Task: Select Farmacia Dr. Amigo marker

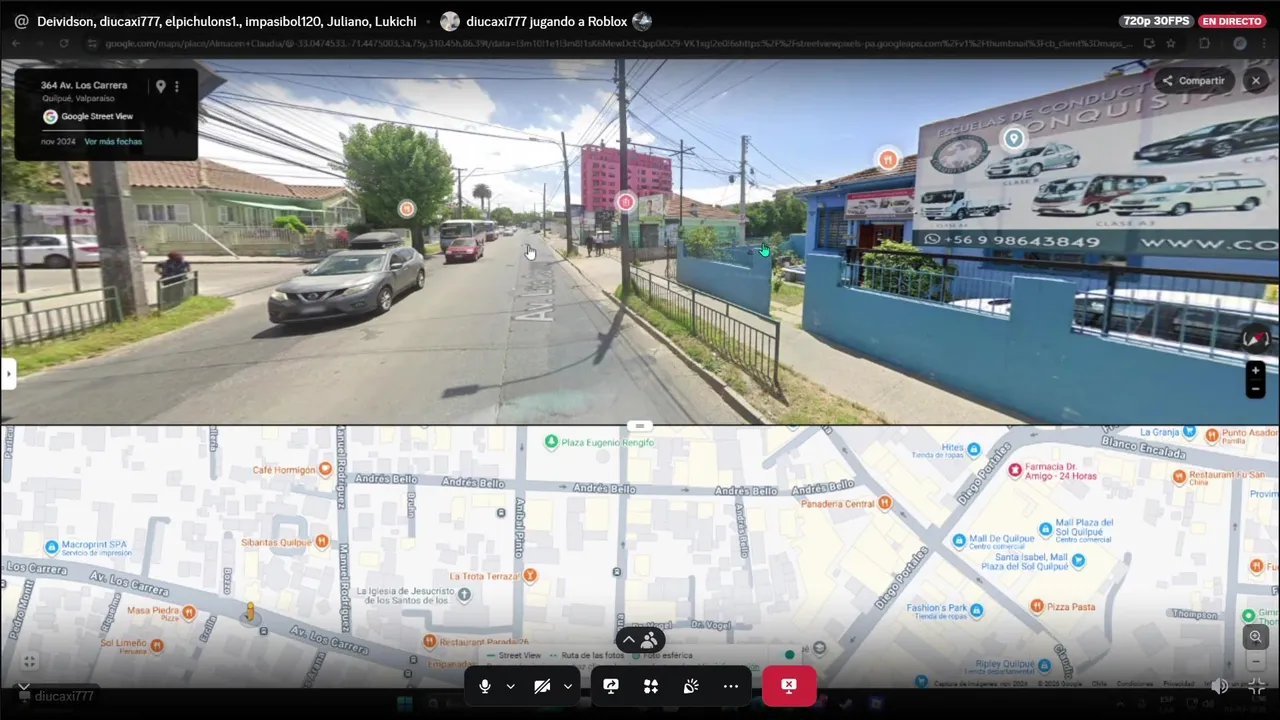Action: click(x=1014, y=470)
